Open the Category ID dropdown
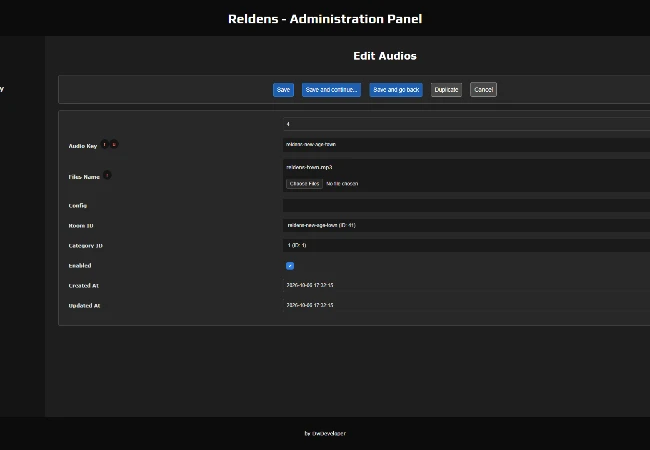Viewport: 650px width, 450px height. [x=466, y=245]
